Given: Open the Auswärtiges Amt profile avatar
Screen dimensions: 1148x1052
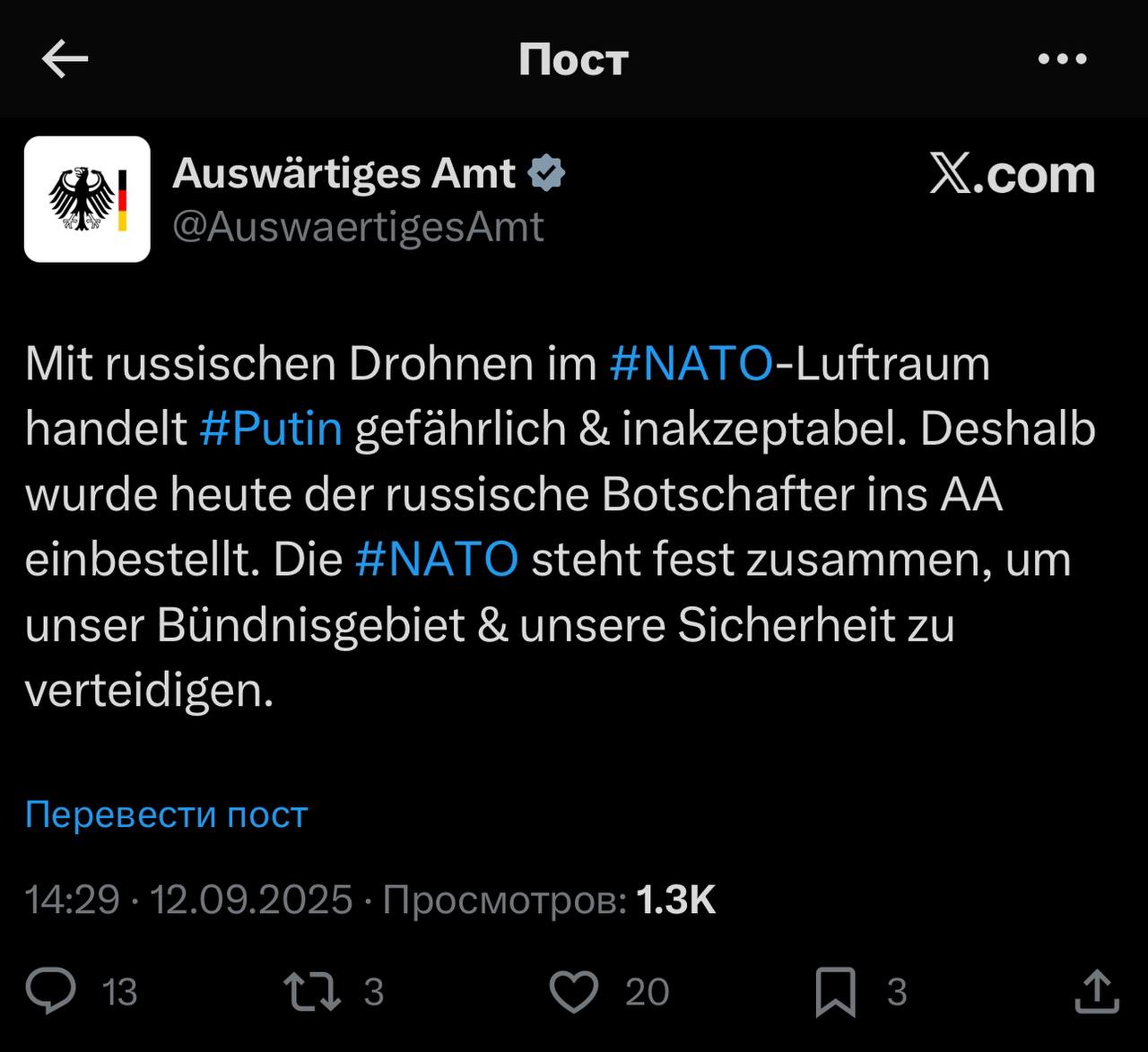Looking at the screenshot, I should pyautogui.click(x=87, y=199).
